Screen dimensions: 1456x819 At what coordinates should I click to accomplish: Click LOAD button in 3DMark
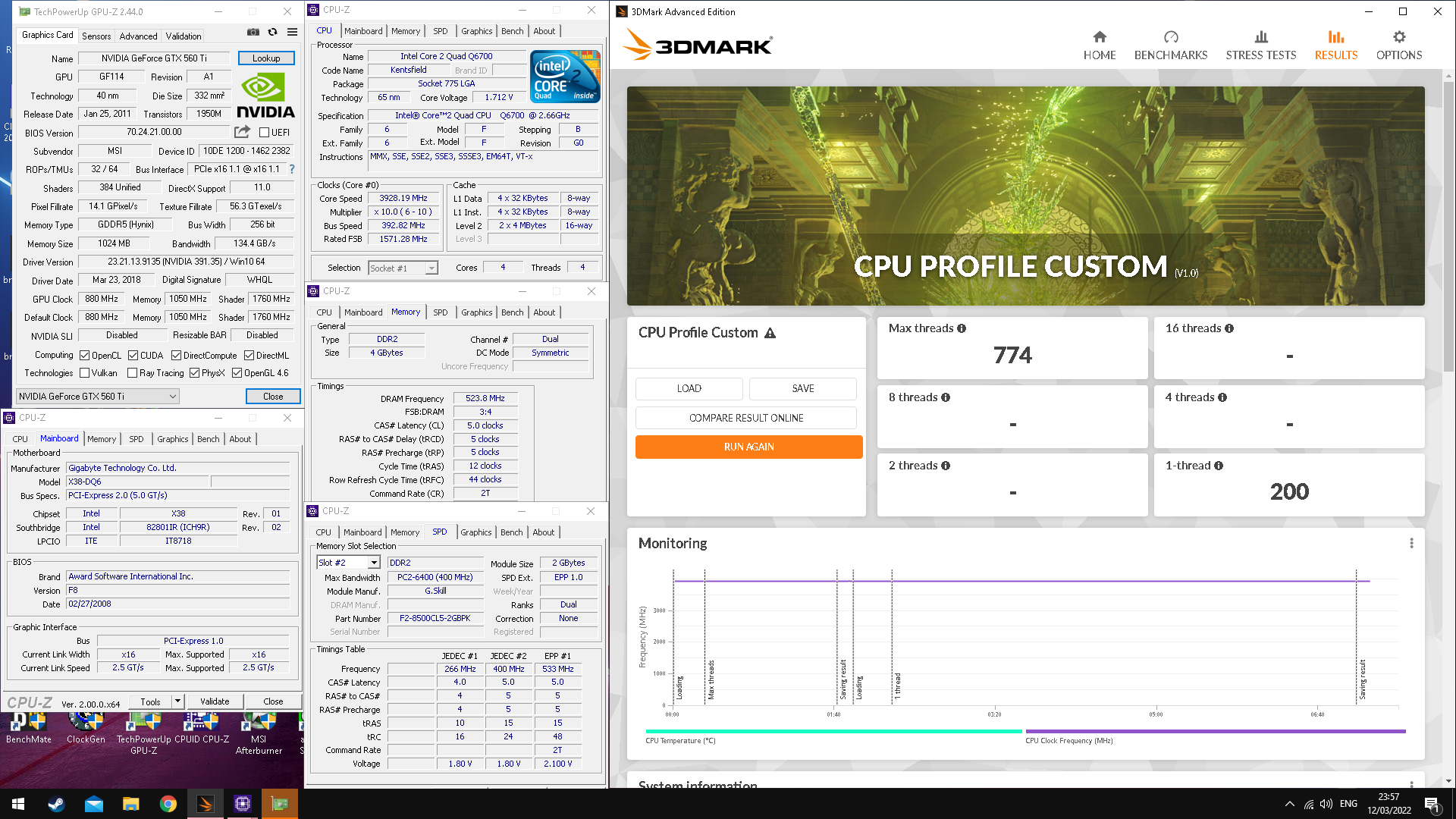[x=689, y=388]
